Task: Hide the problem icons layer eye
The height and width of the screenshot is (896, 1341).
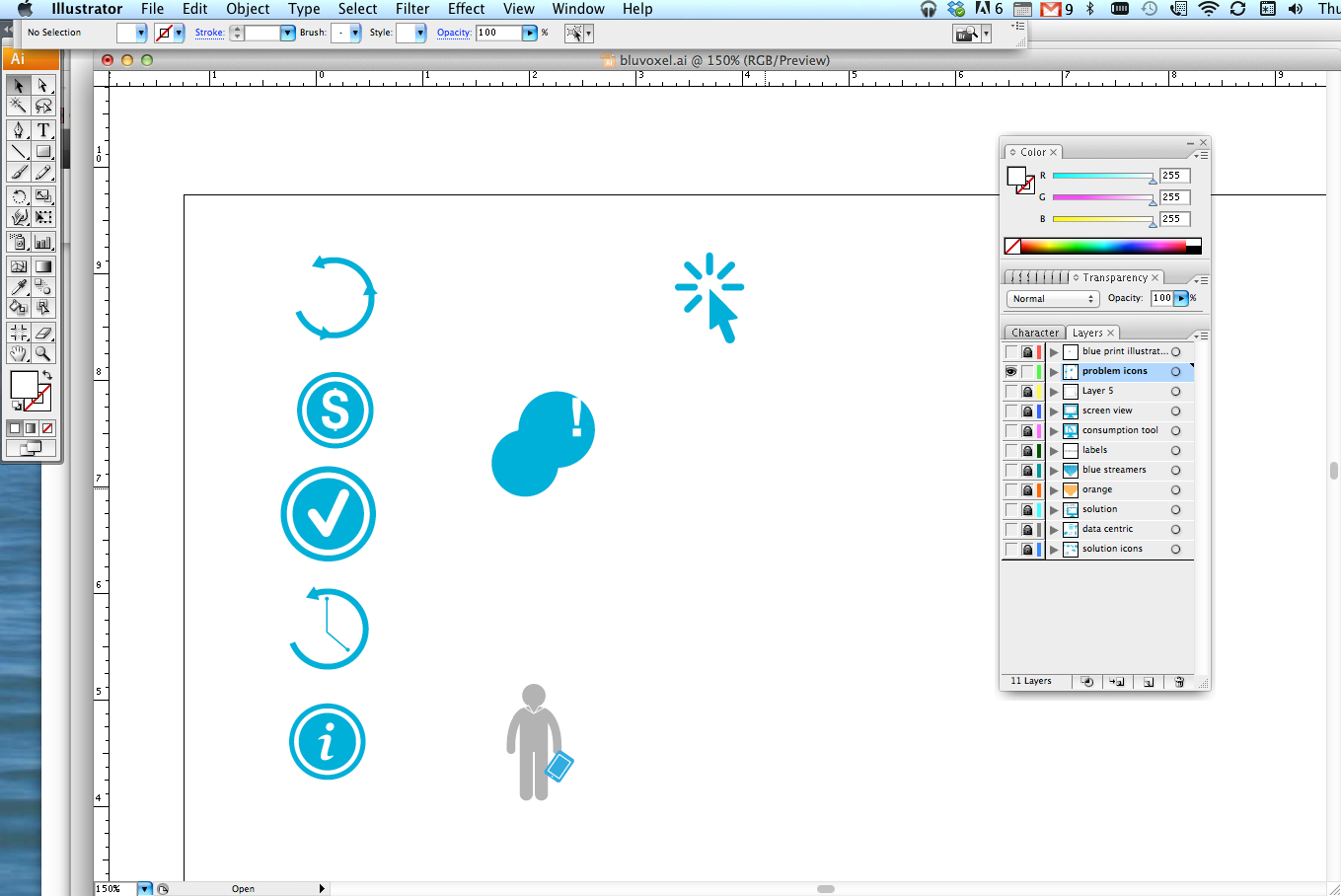Action: 1010,372
